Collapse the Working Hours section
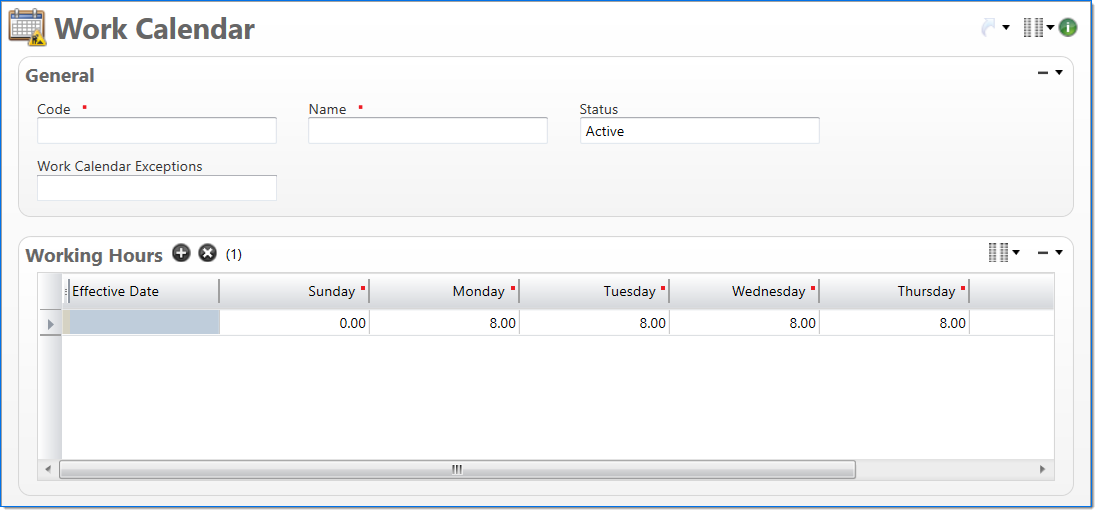This screenshot has width=1098, height=513. pos(1043,253)
